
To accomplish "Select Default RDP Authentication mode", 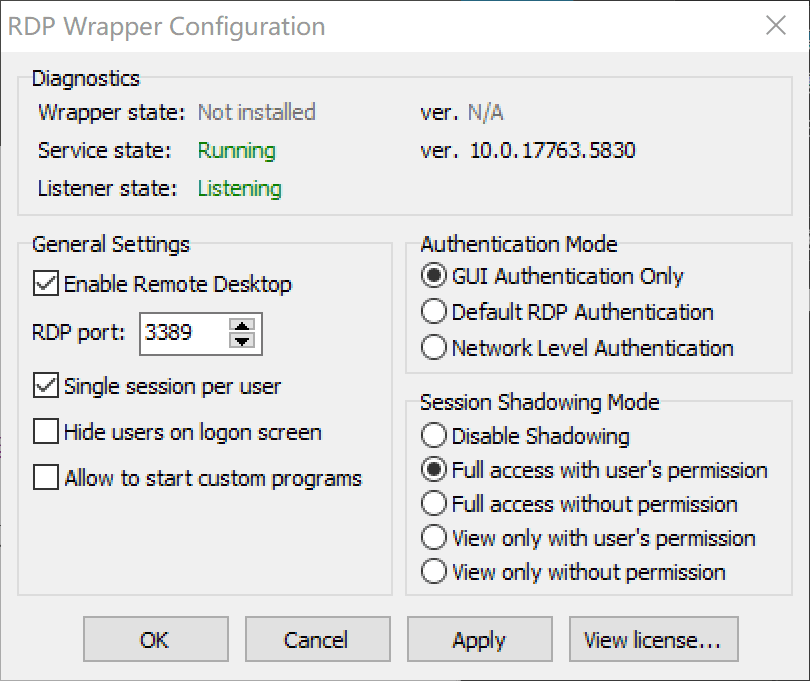I will tap(433, 312).
